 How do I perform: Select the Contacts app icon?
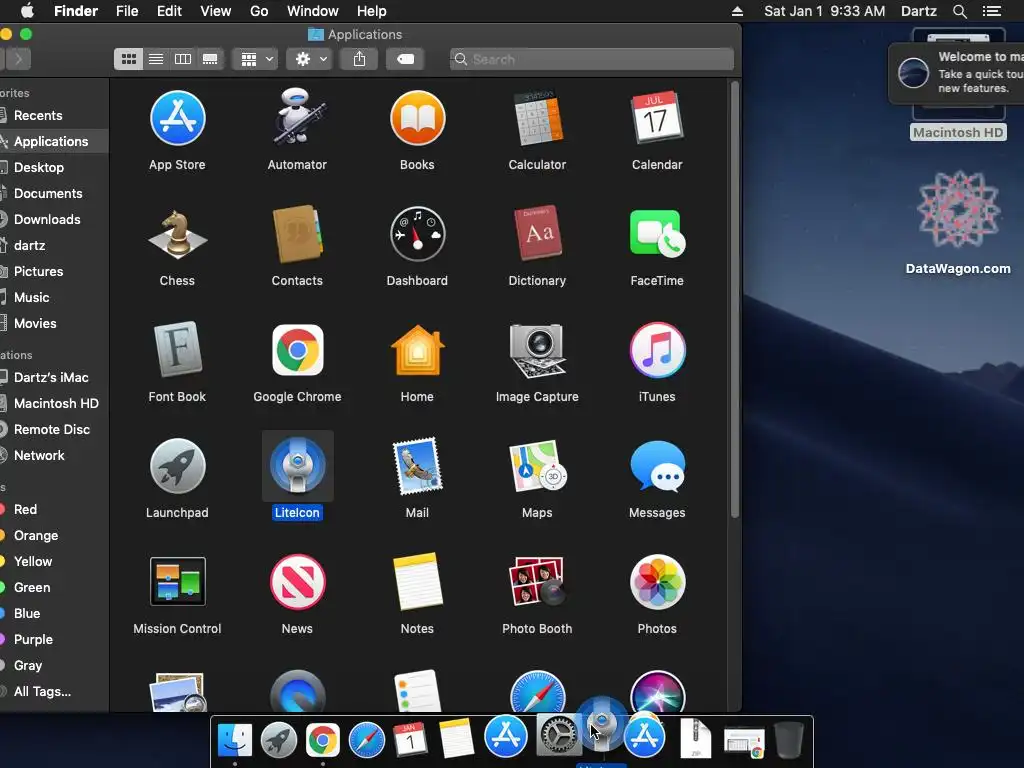(x=297, y=234)
